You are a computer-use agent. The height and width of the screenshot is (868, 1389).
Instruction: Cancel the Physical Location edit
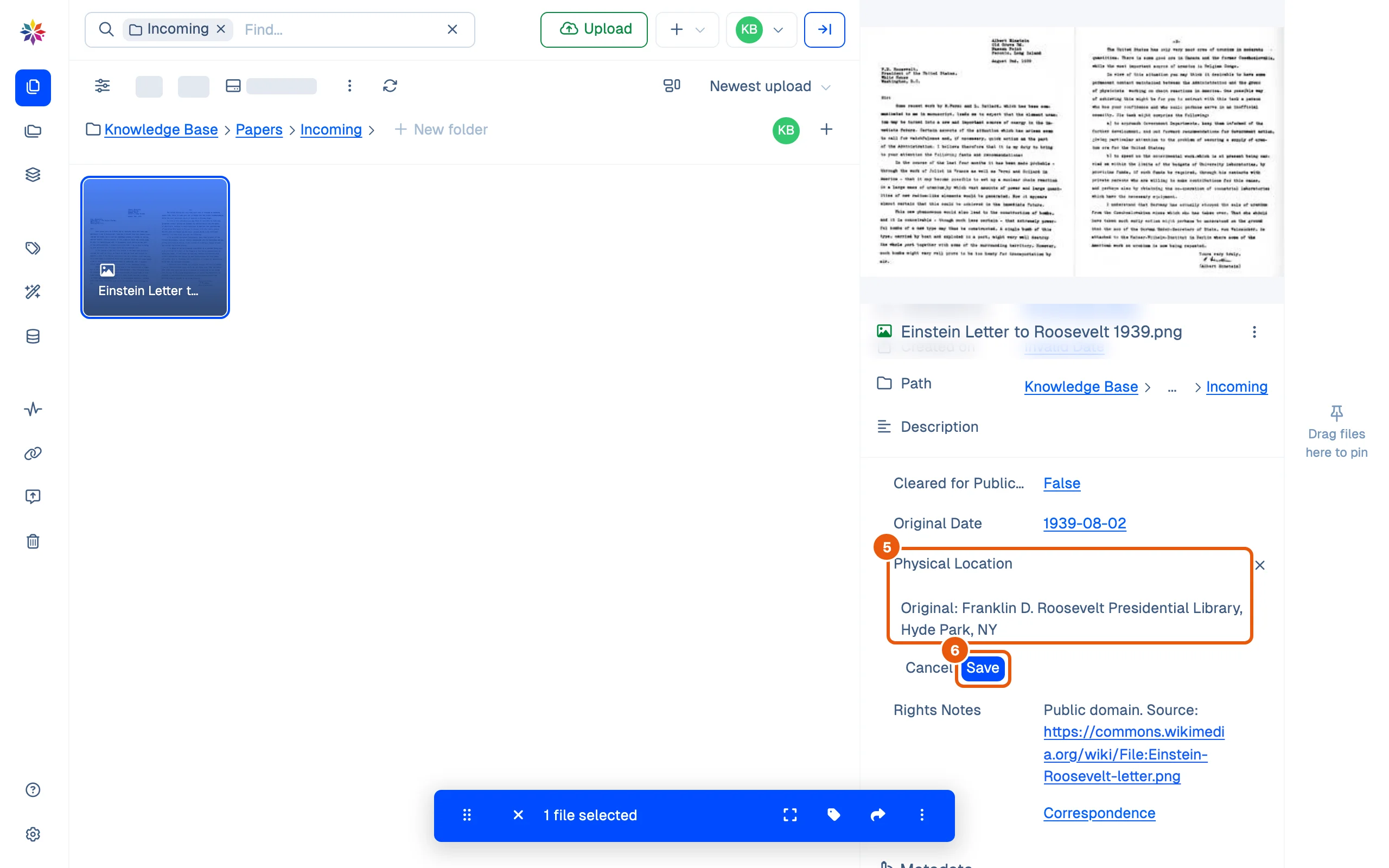tap(929, 668)
